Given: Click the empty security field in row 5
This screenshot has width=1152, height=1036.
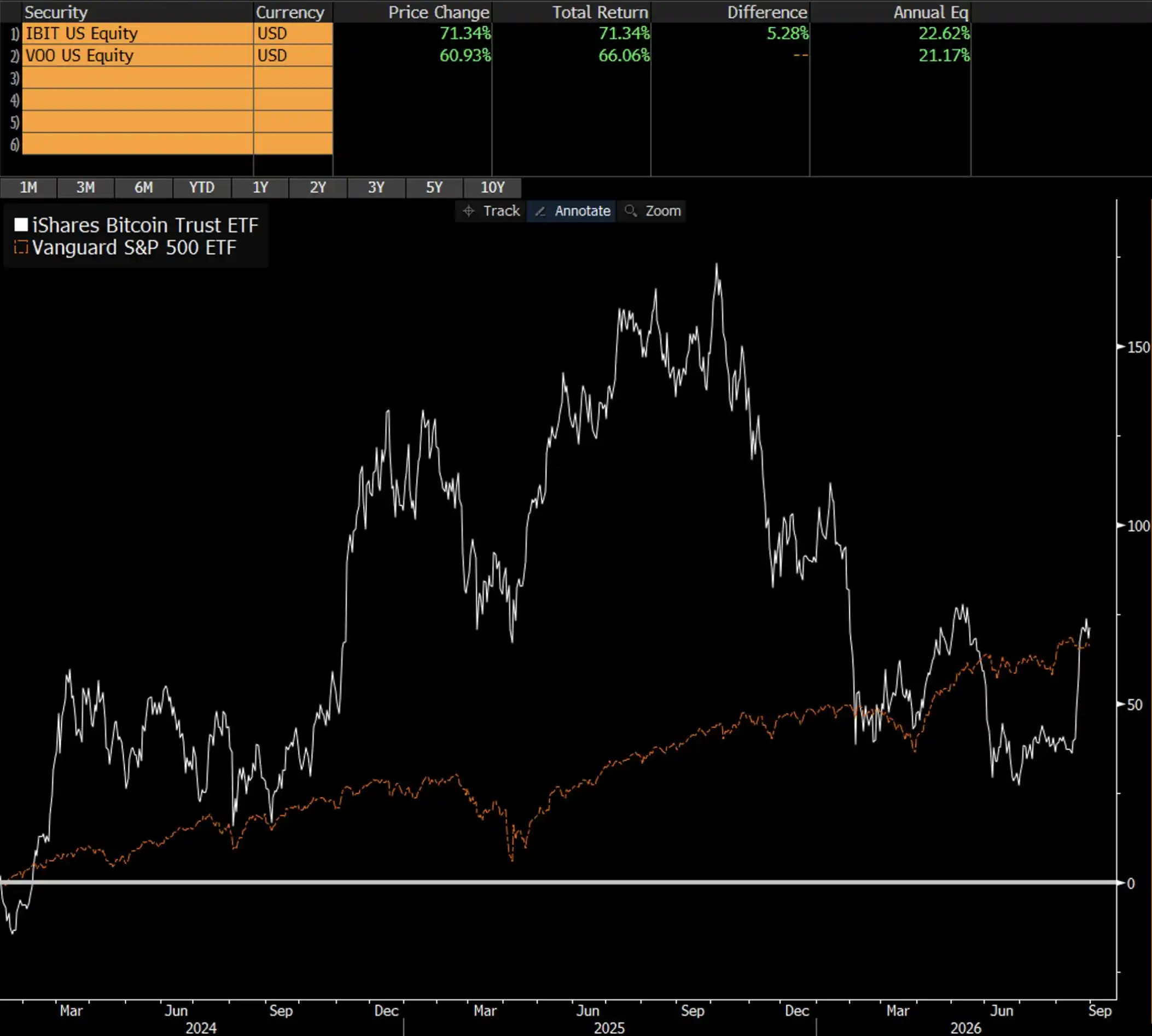Looking at the screenshot, I should [x=138, y=123].
